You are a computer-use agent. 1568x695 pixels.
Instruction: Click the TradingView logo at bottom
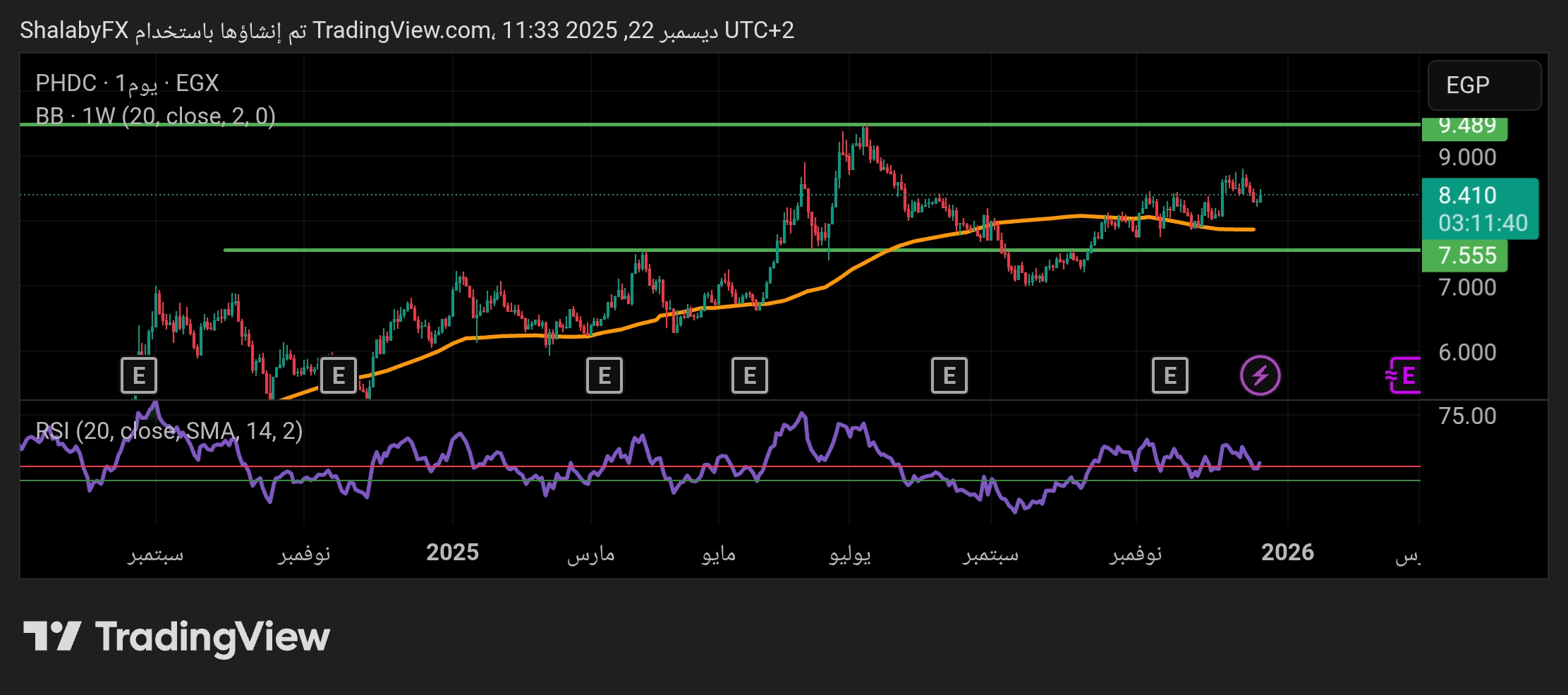(176, 636)
